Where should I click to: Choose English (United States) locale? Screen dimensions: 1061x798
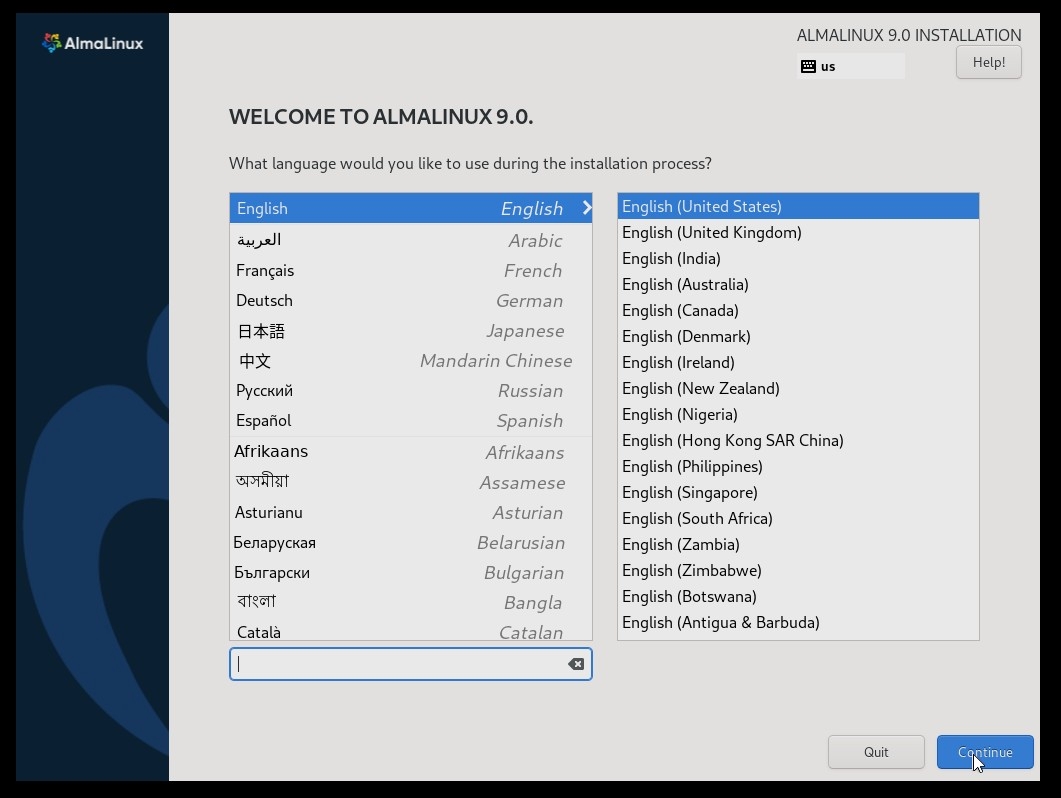click(798, 206)
